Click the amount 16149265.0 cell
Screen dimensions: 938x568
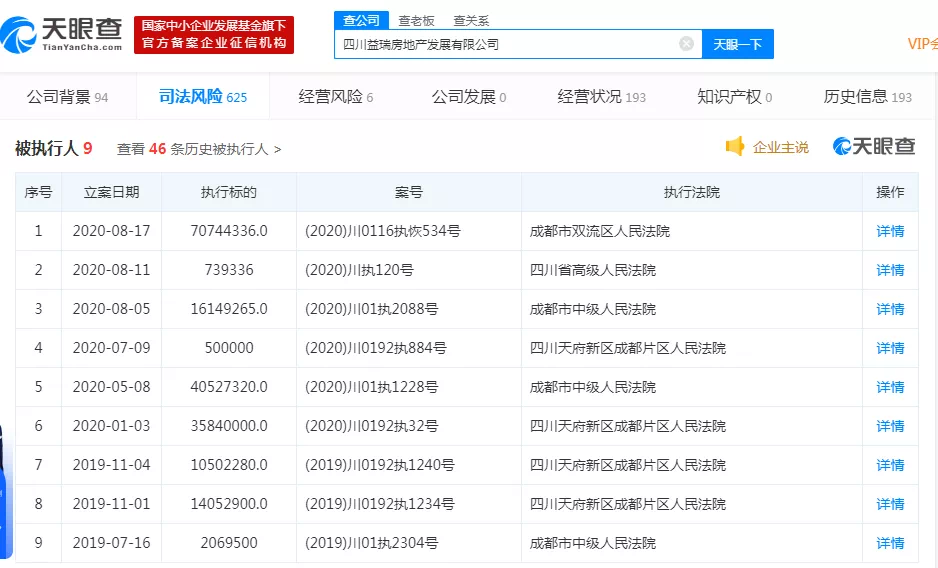click(229, 309)
